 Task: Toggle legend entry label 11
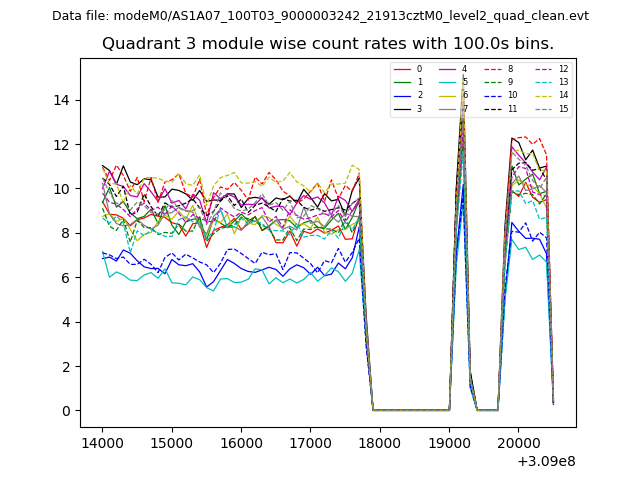coord(513,108)
